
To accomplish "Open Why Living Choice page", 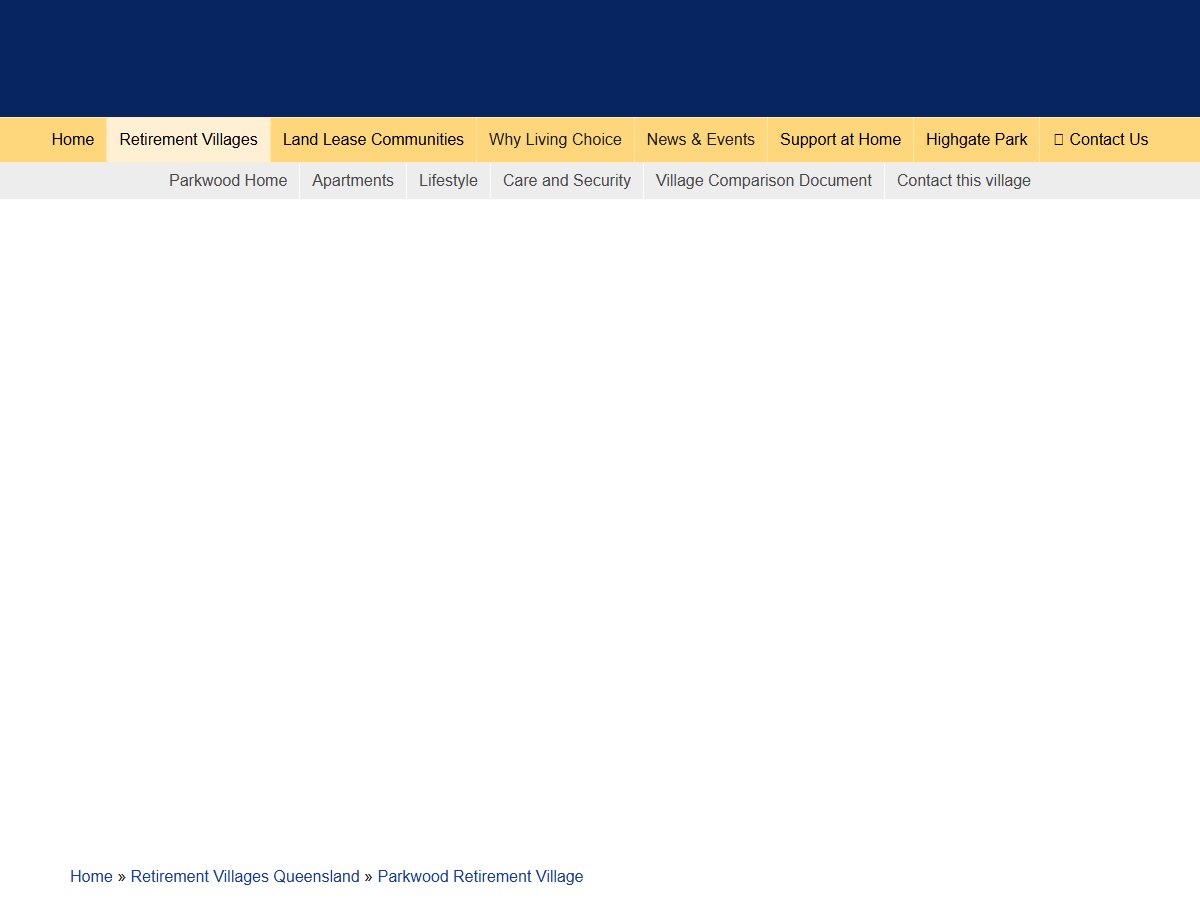I will pos(555,140).
